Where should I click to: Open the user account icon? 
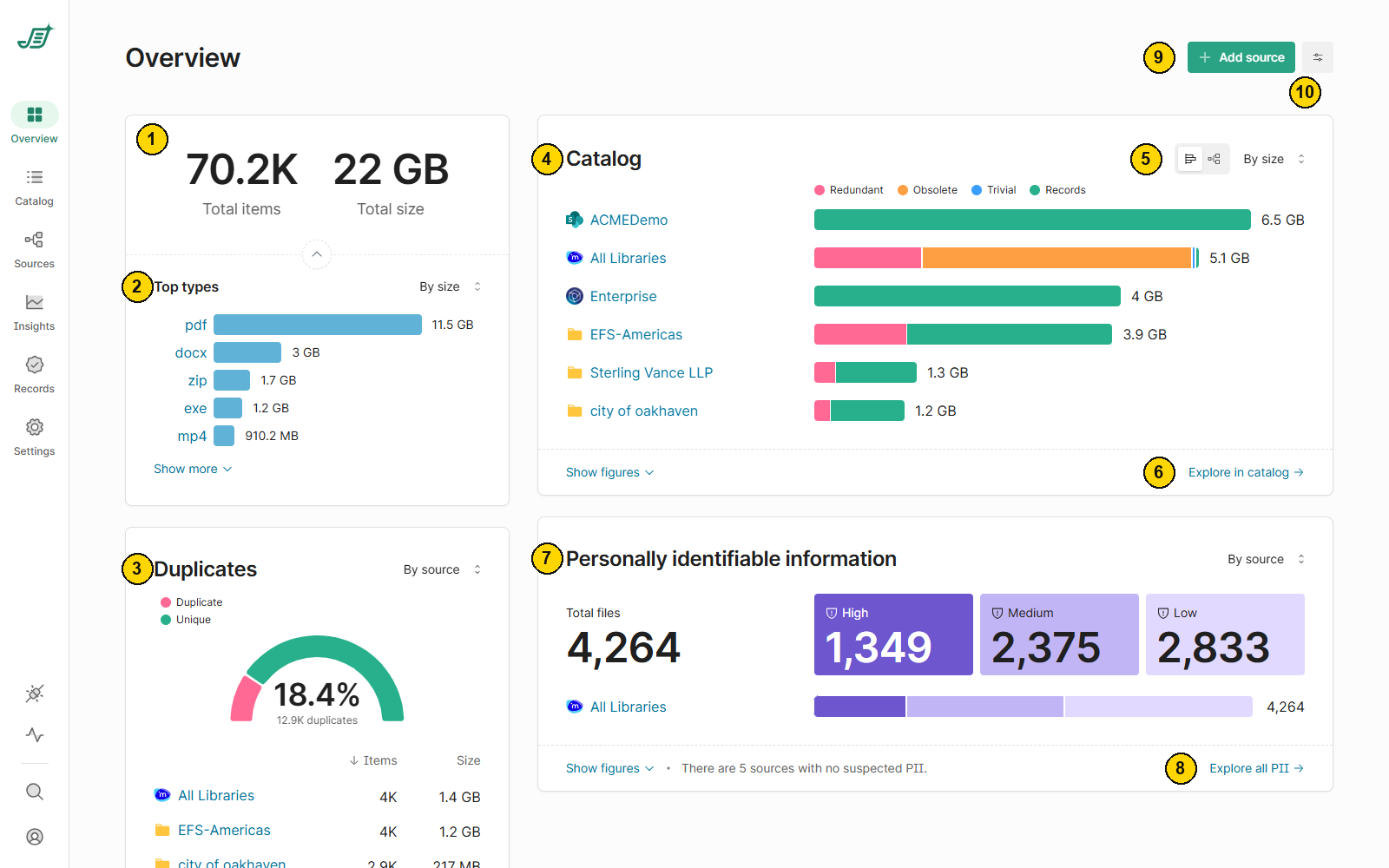pyautogui.click(x=35, y=837)
